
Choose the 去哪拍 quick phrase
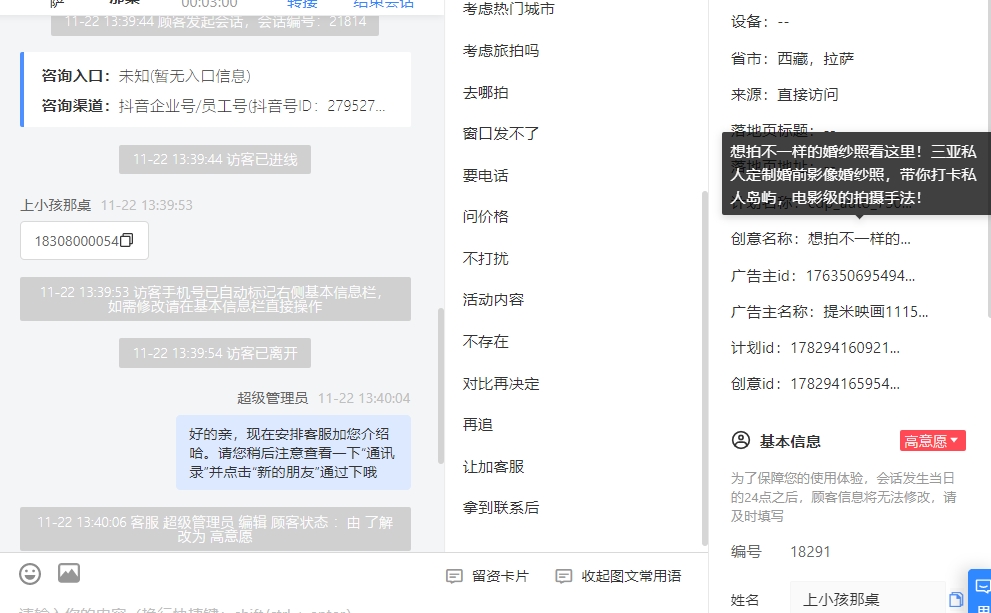485,93
